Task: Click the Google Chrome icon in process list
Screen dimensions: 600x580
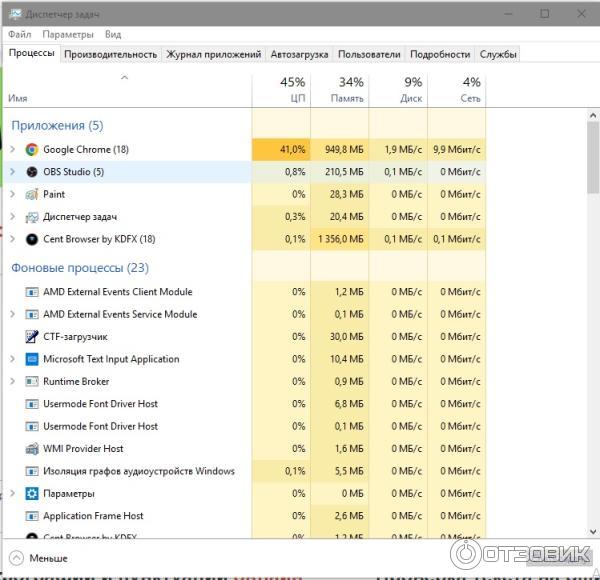Action: [32, 150]
